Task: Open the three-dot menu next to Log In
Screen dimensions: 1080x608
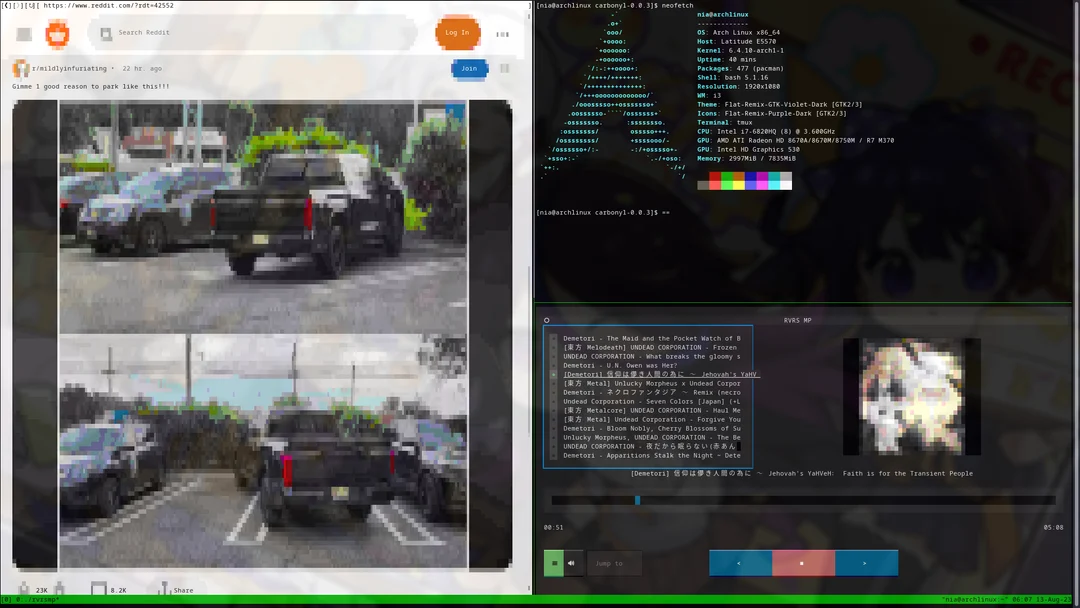Action: click(504, 33)
